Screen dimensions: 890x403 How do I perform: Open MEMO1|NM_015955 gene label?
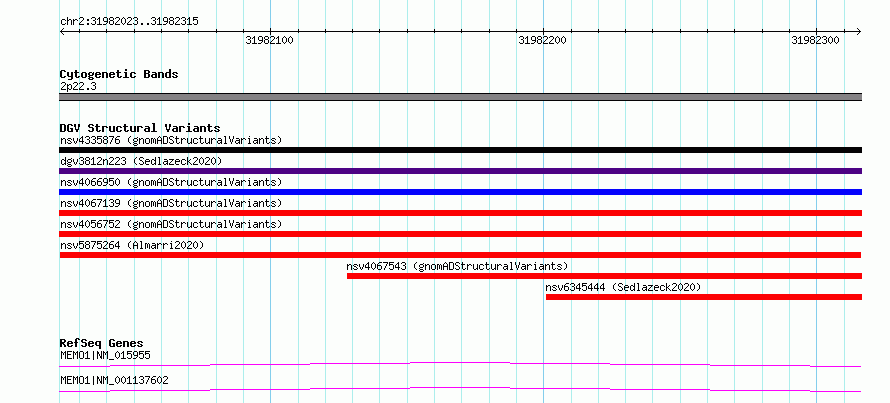(x=105, y=356)
